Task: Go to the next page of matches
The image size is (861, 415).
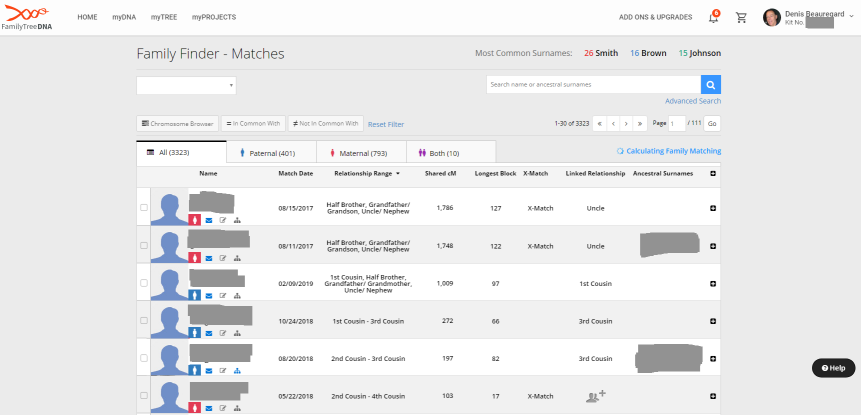Action: pyautogui.click(x=626, y=124)
